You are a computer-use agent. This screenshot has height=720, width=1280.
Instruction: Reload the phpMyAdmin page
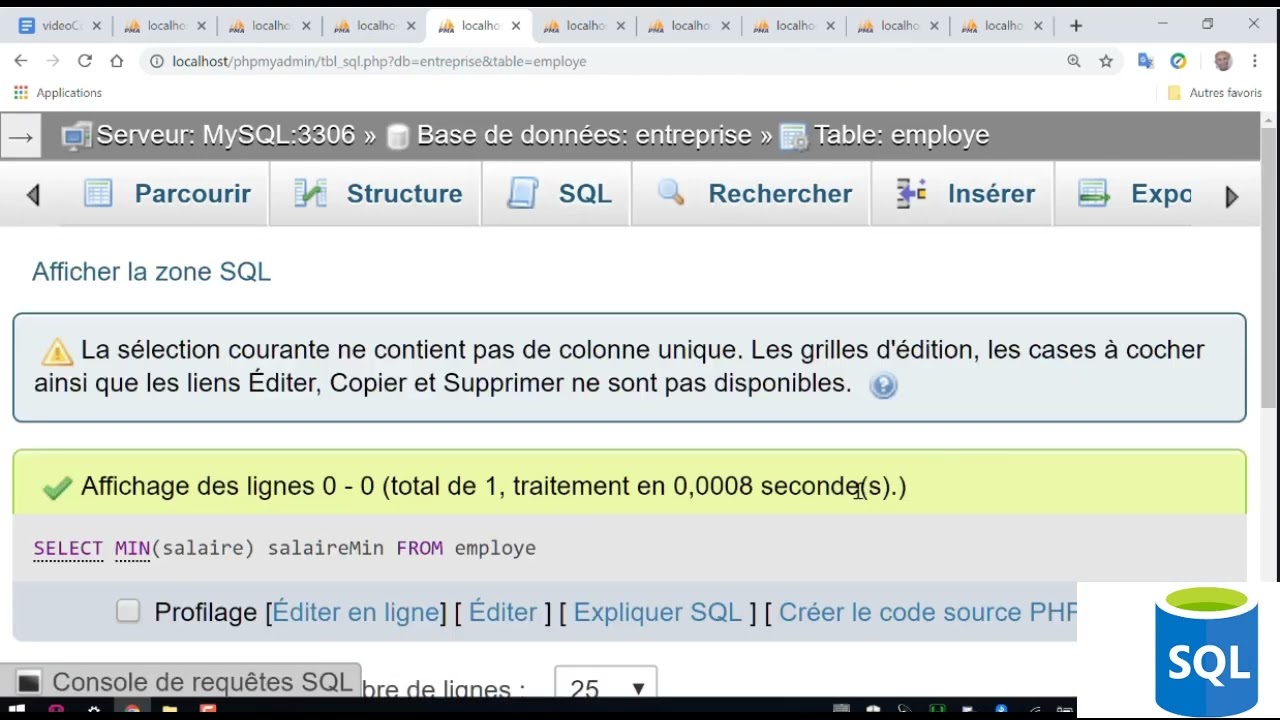coord(85,61)
